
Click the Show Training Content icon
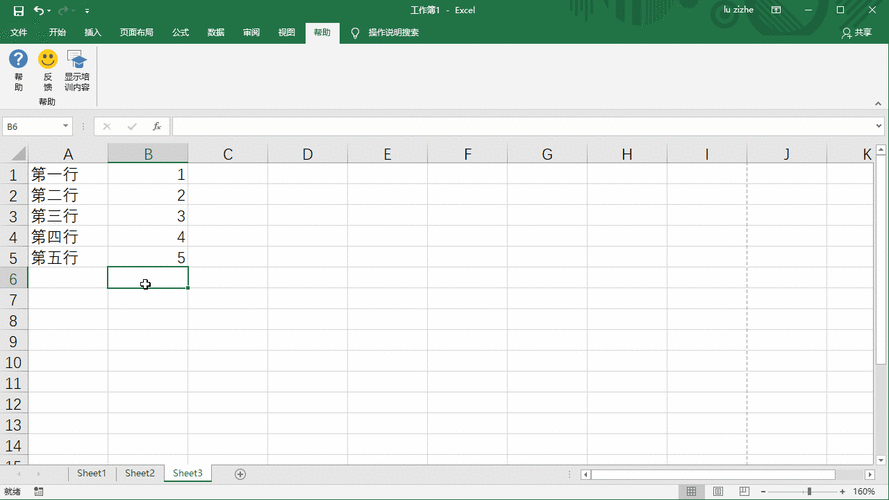click(77, 59)
